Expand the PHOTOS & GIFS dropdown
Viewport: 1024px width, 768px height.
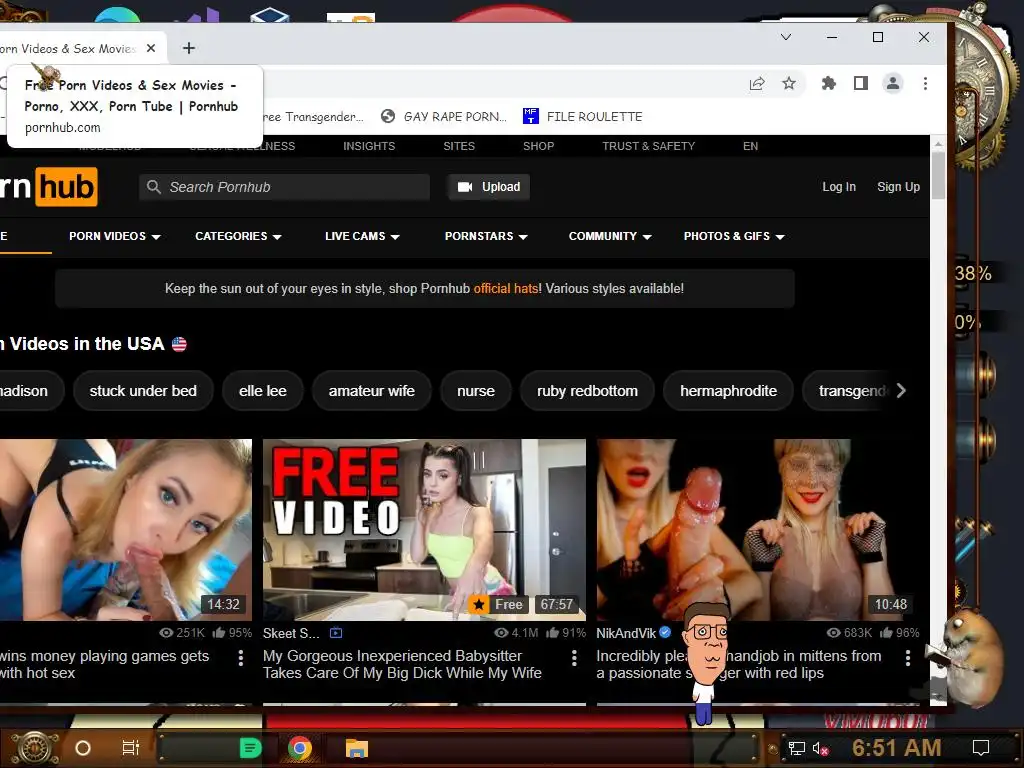tap(734, 236)
